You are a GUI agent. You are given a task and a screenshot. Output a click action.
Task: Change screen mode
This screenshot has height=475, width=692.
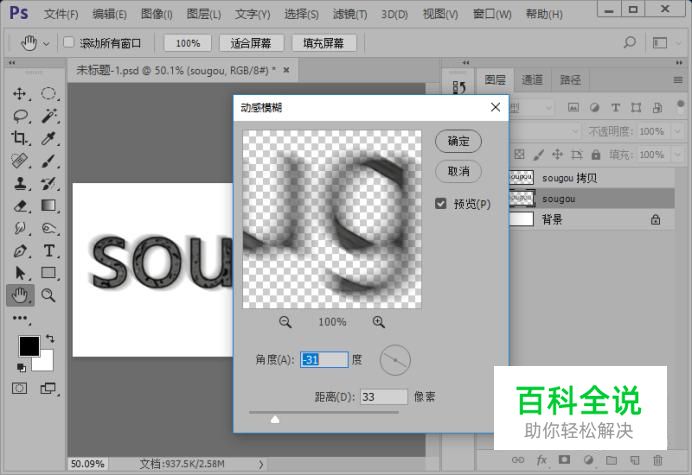click(x=48, y=388)
